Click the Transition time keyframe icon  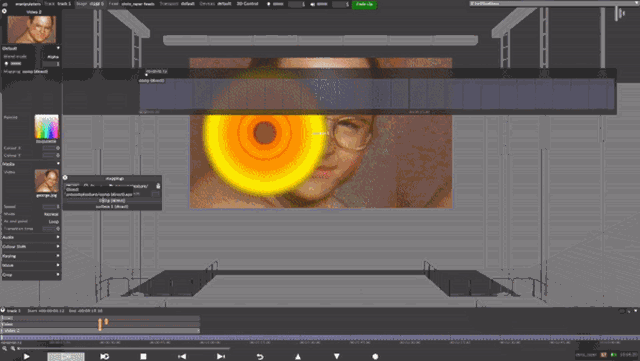(58, 229)
